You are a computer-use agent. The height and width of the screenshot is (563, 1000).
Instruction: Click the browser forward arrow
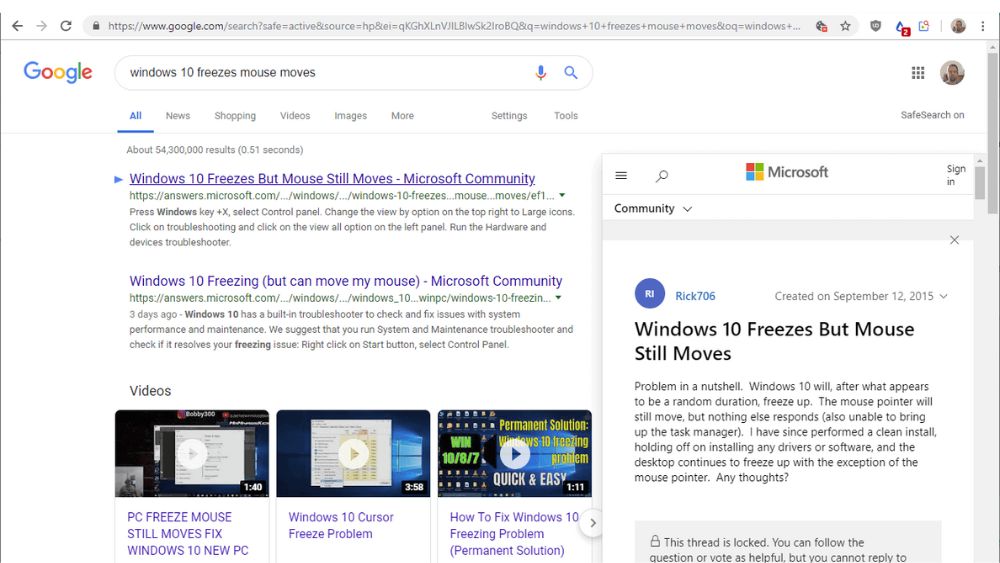coord(41,26)
